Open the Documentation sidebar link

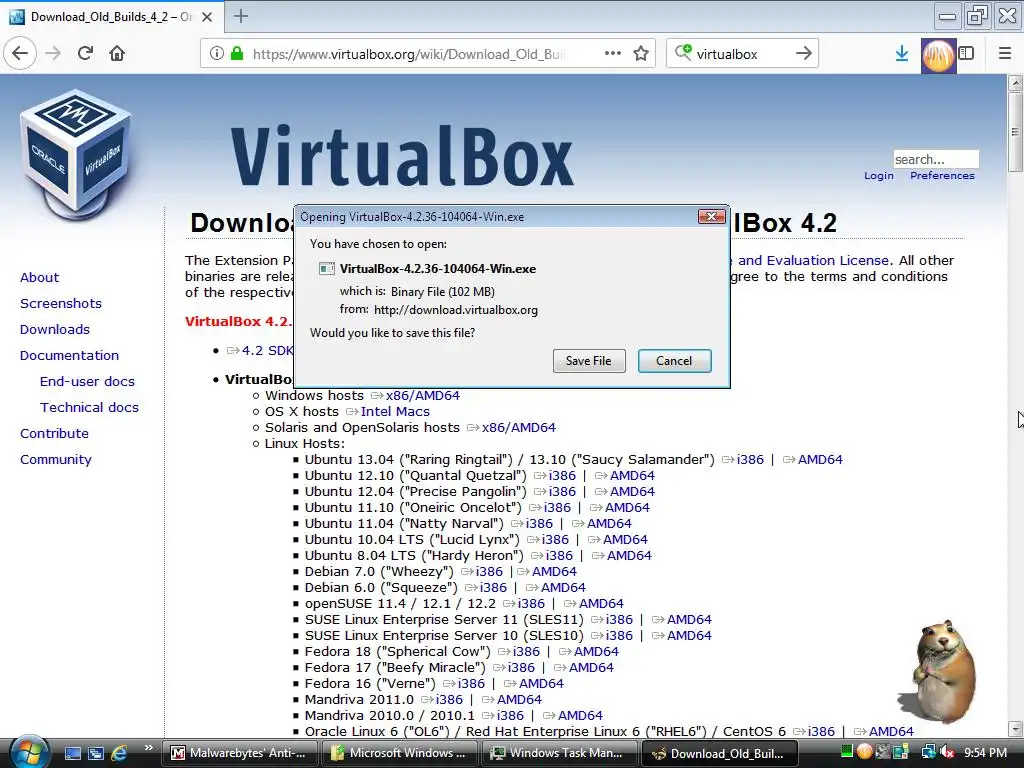tap(69, 356)
